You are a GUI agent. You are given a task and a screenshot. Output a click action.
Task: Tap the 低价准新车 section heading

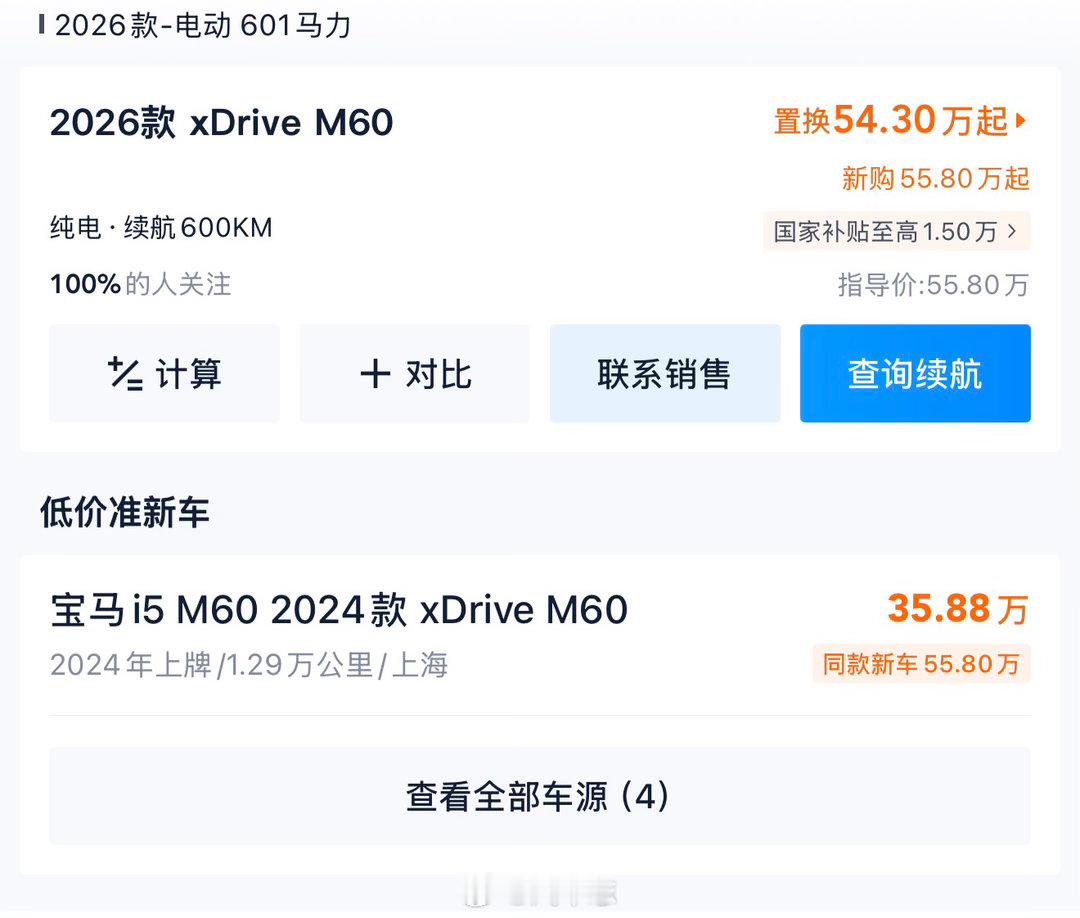tap(125, 512)
